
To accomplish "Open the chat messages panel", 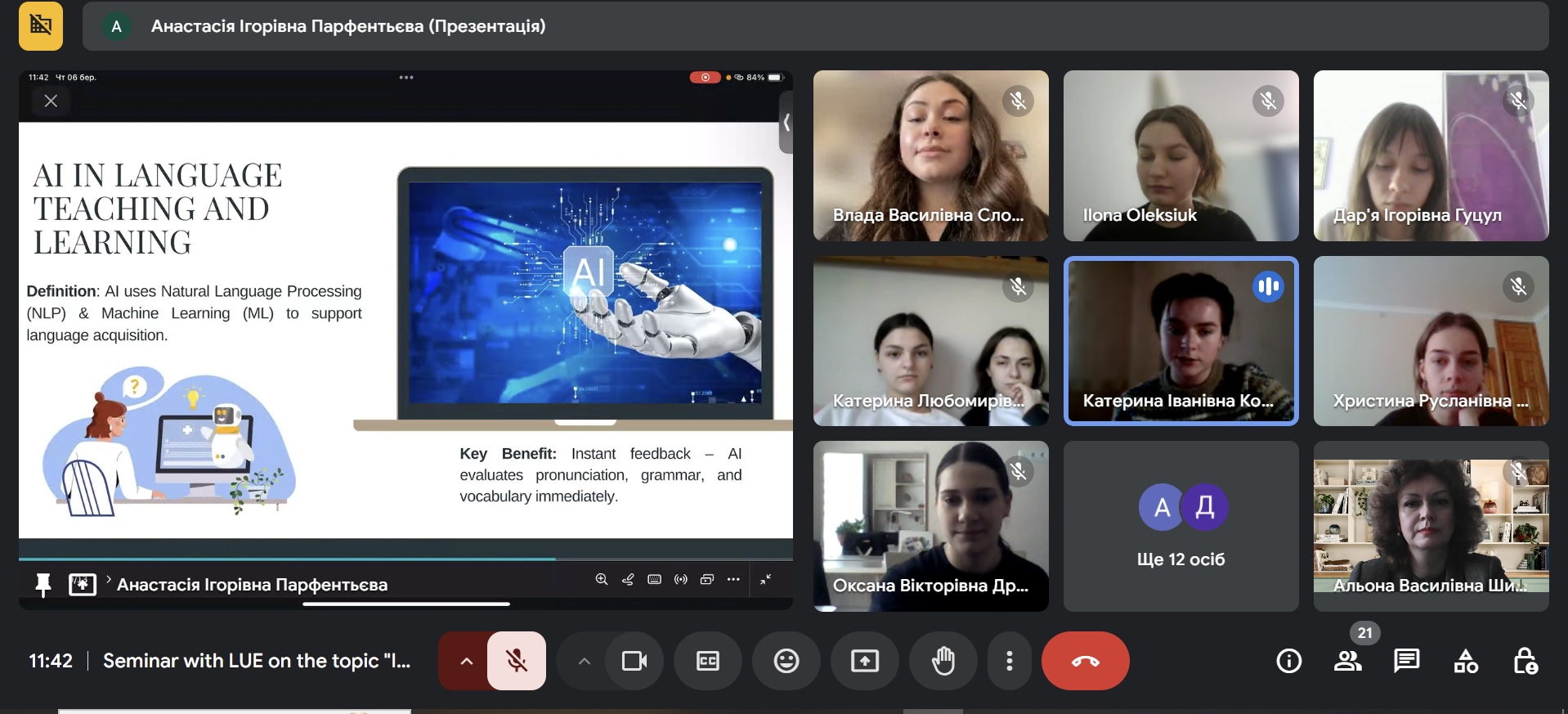I will click(1407, 661).
